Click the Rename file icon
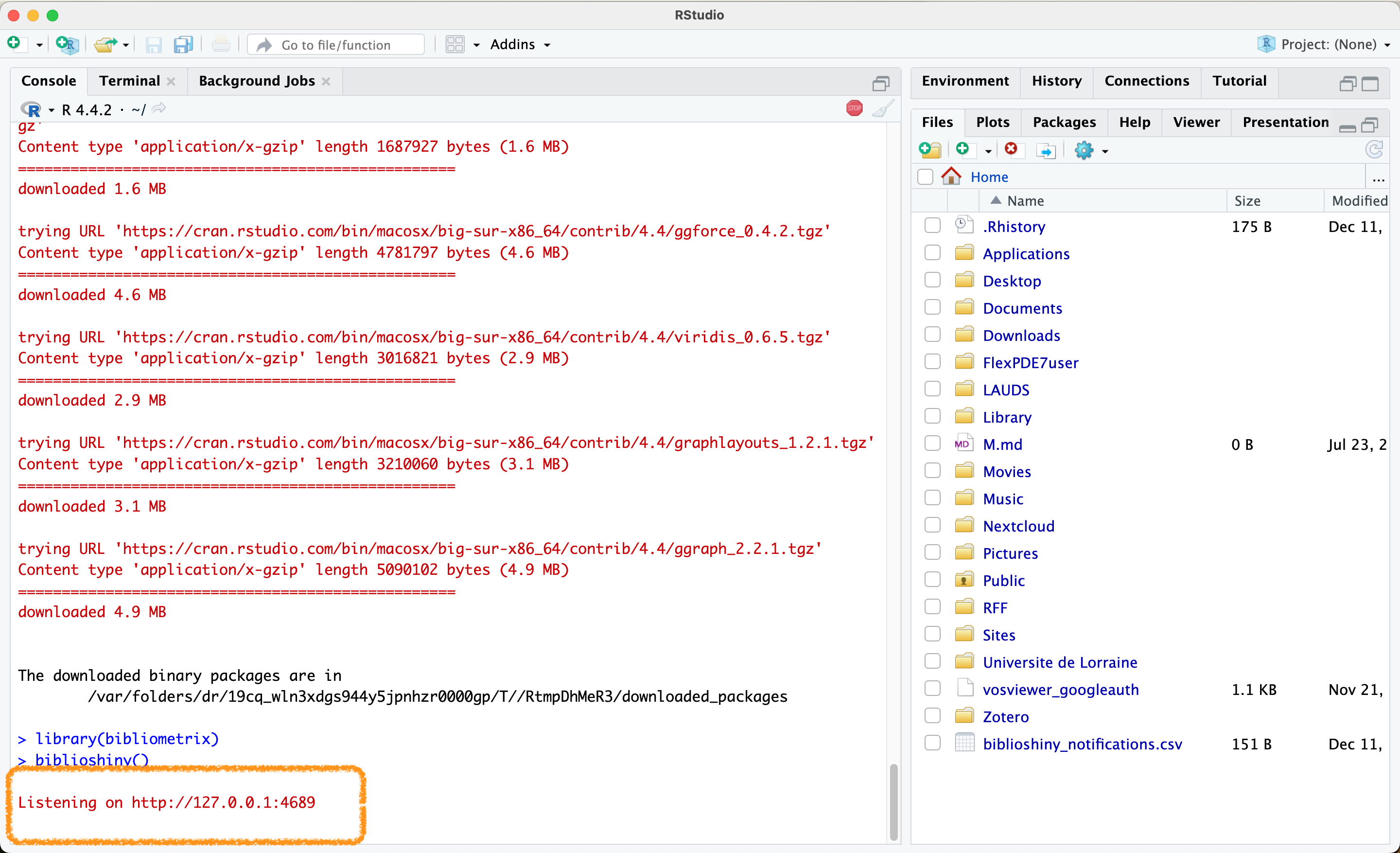Screen dimensions: 1400x853 click(1046, 151)
